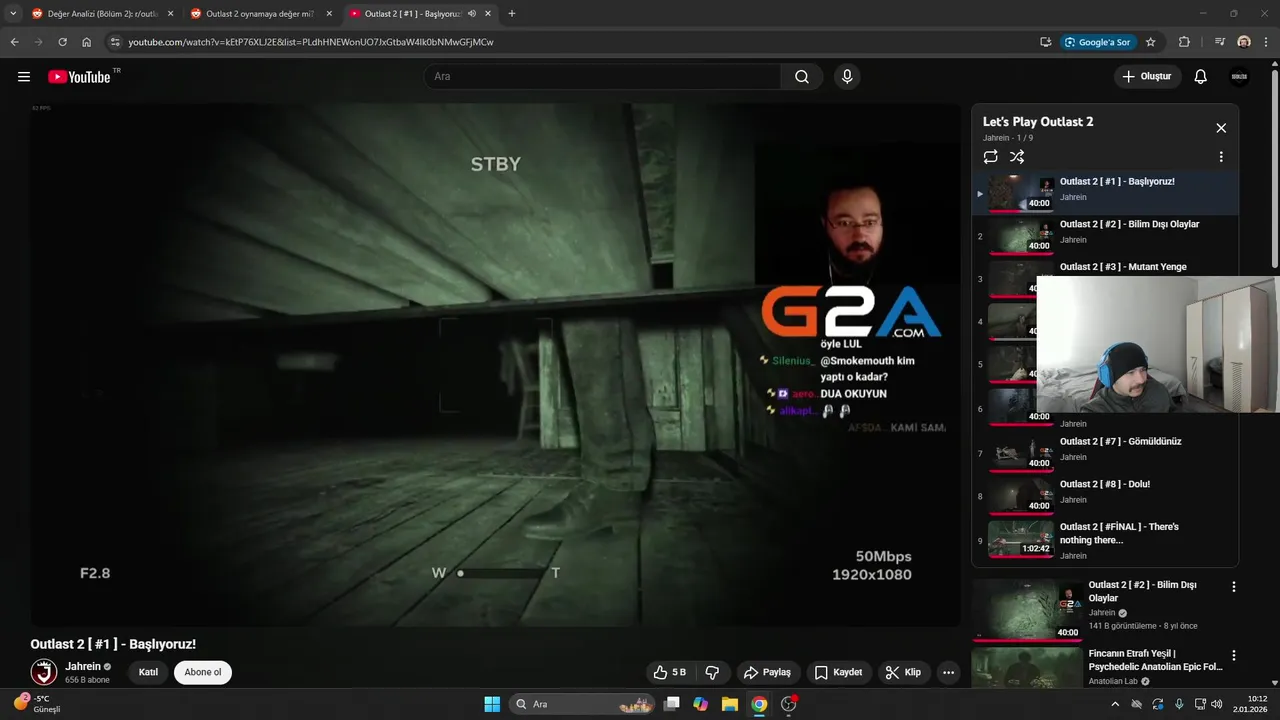Screen dimensions: 1280x720
Task: Open Fincanın Etrafı Yeşil recommended video title
Action: tap(1155, 660)
